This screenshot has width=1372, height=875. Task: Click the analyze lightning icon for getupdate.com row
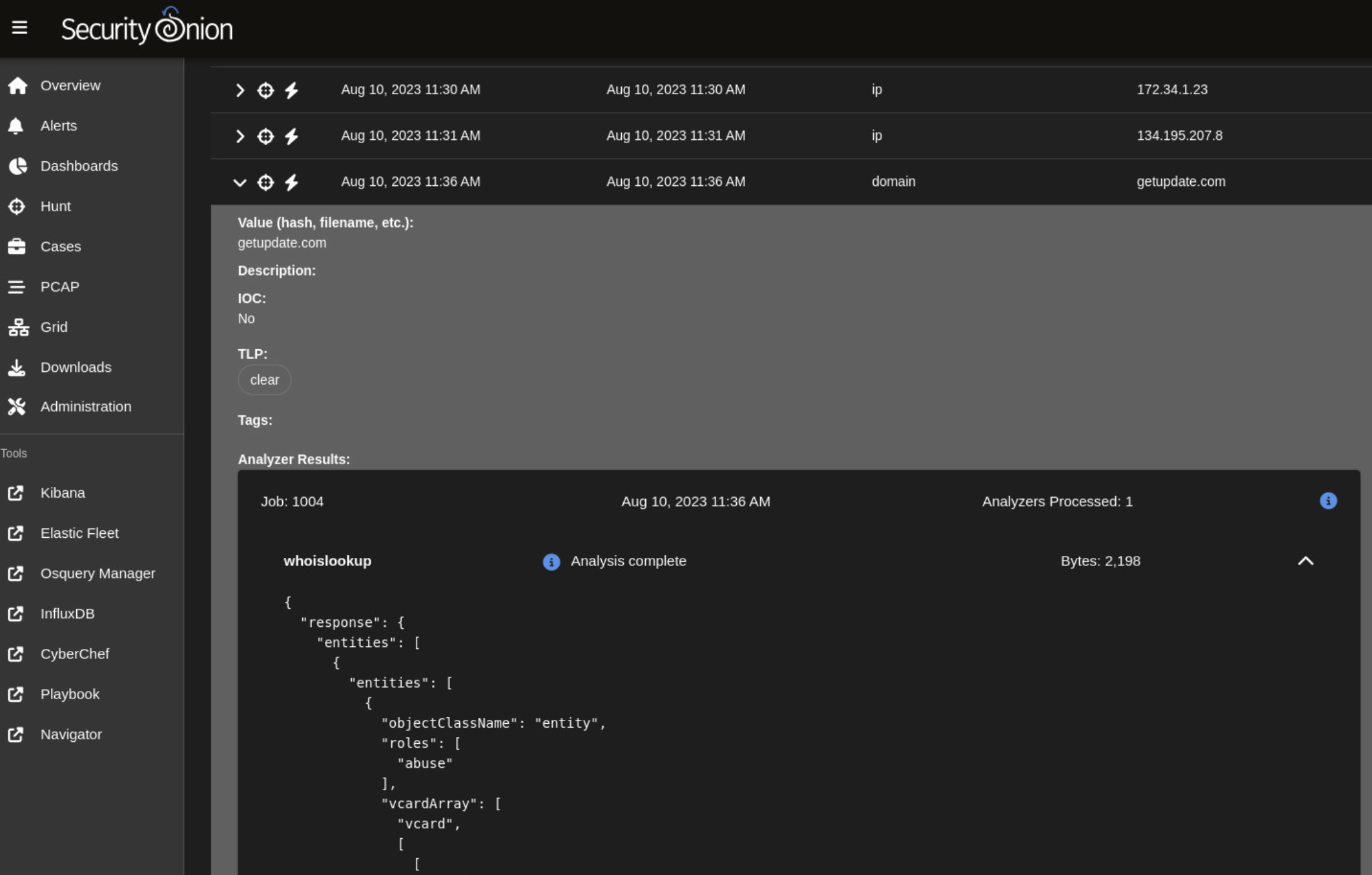tap(292, 182)
